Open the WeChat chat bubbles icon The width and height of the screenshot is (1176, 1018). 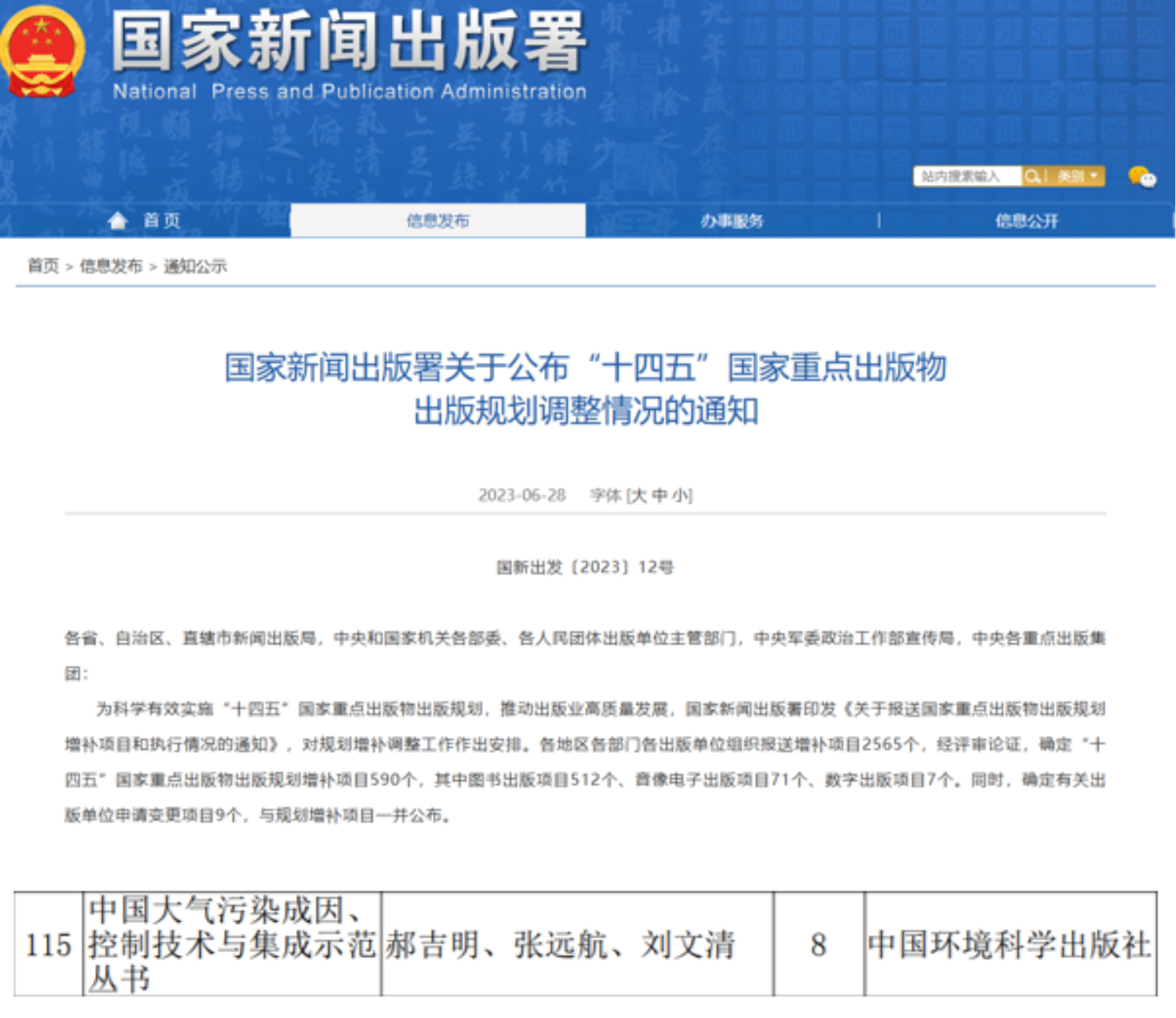[1141, 177]
